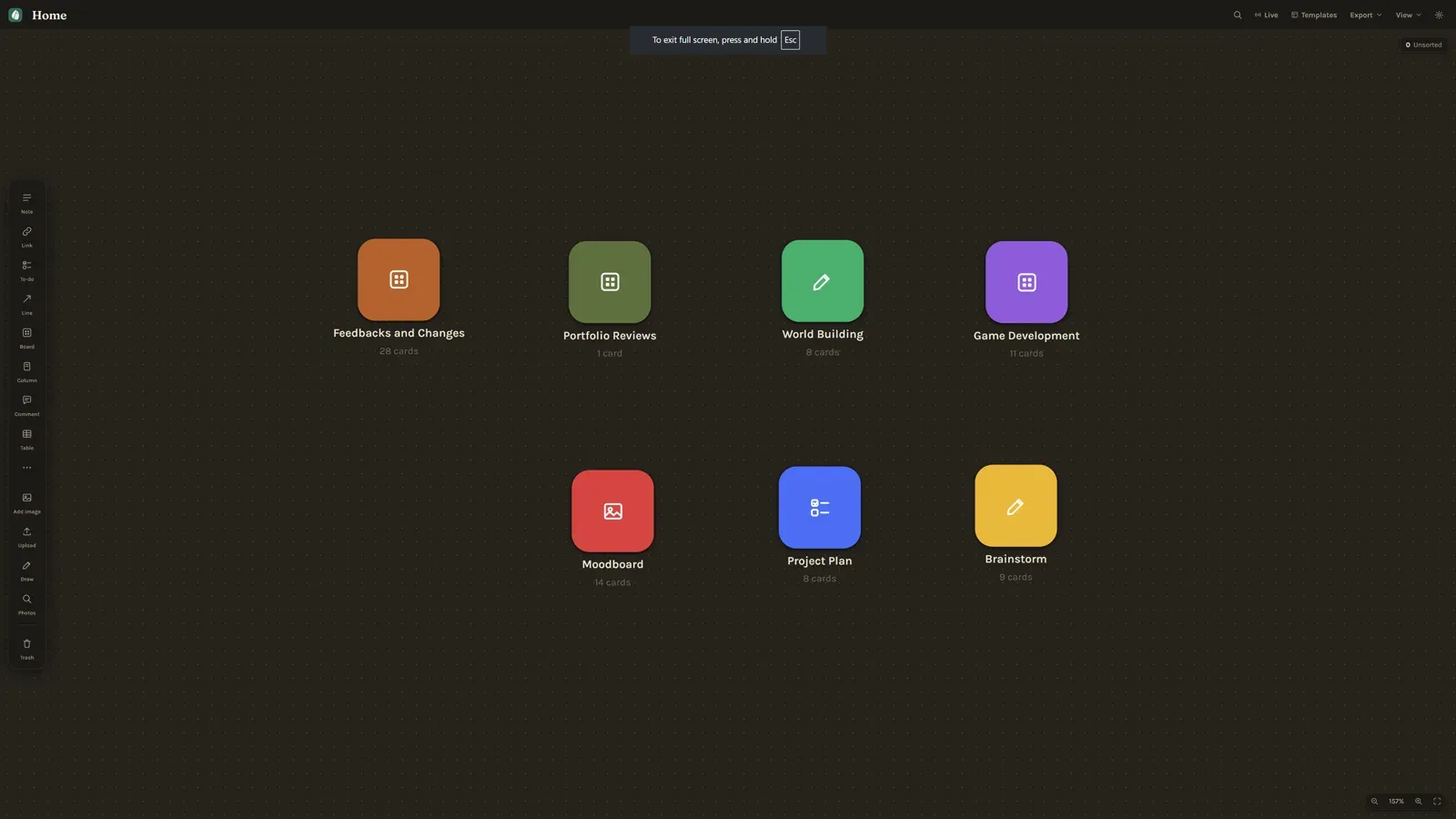Viewport: 1456px width, 819px height.
Task: Open the Photos search tool
Action: (x=26, y=603)
